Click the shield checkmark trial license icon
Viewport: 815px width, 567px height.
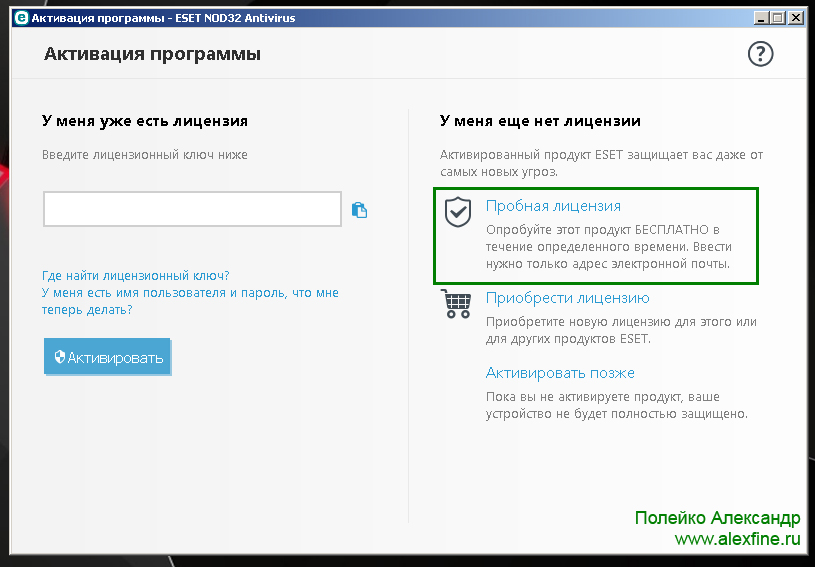[458, 212]
